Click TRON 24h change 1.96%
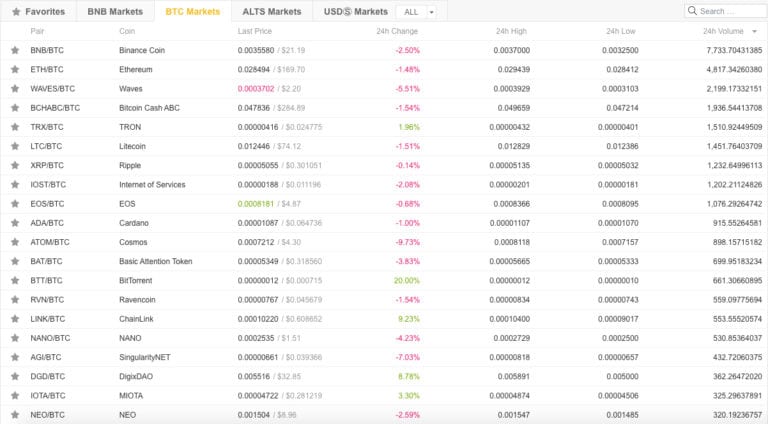This screenshot has width=768, height=424. point(409,127)
